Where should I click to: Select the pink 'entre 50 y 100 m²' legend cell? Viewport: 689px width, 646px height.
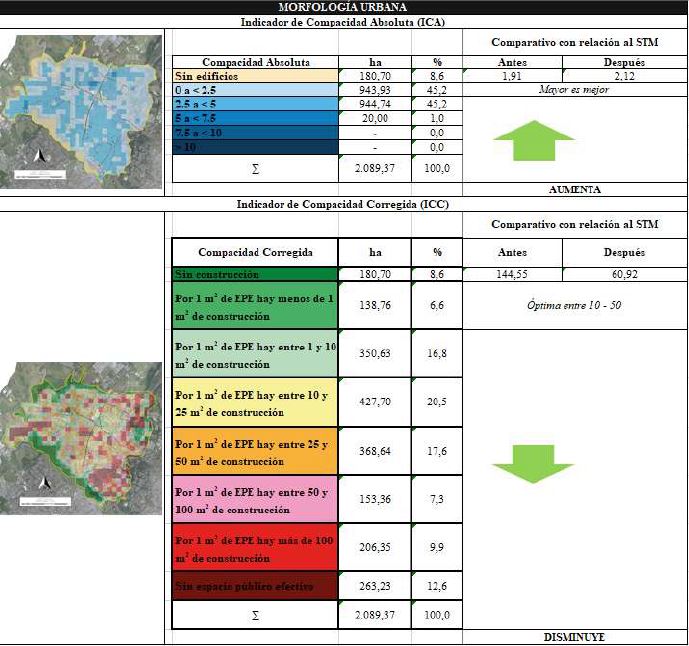click(254, 500)
